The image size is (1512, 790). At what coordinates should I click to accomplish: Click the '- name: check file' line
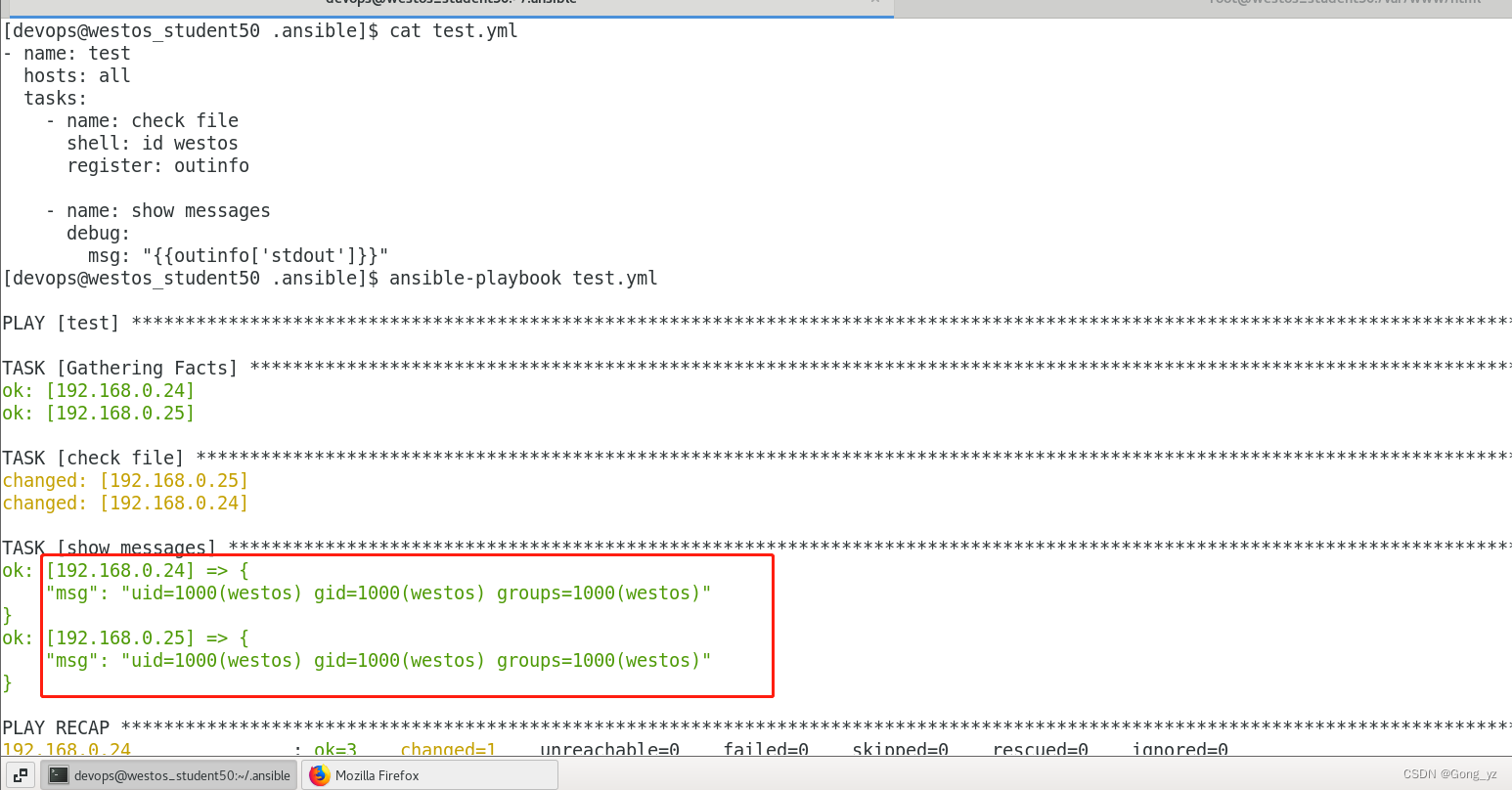(x=142, y=120)
